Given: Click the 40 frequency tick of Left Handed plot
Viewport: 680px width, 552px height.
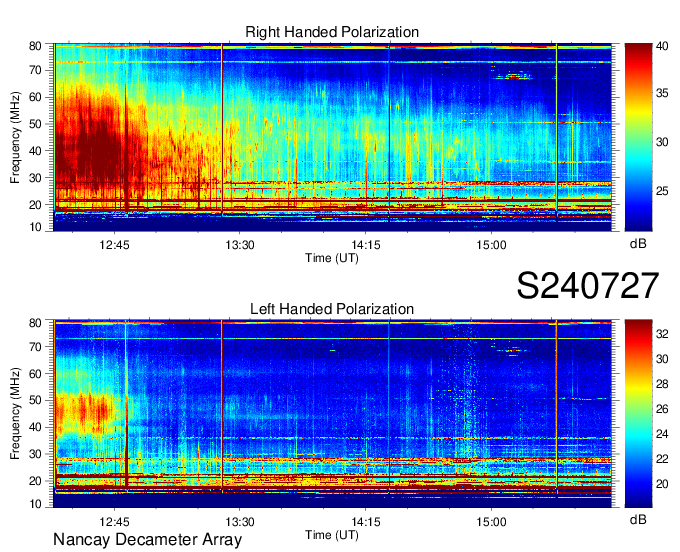Looking at the screenshot, I should pyautogui.click(x=35, y=428).
